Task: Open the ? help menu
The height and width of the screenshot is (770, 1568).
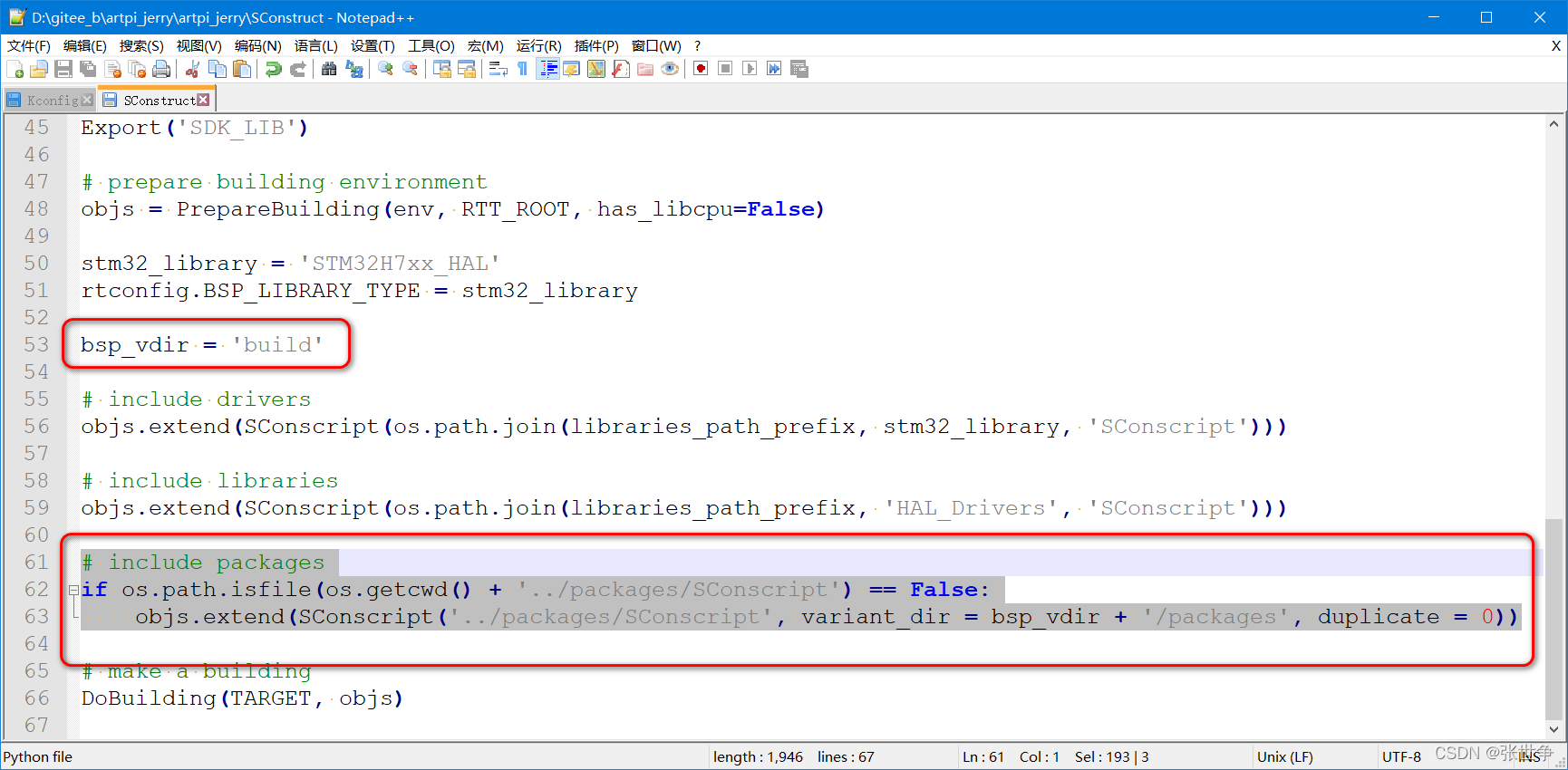Action: [x=697, y=45]
